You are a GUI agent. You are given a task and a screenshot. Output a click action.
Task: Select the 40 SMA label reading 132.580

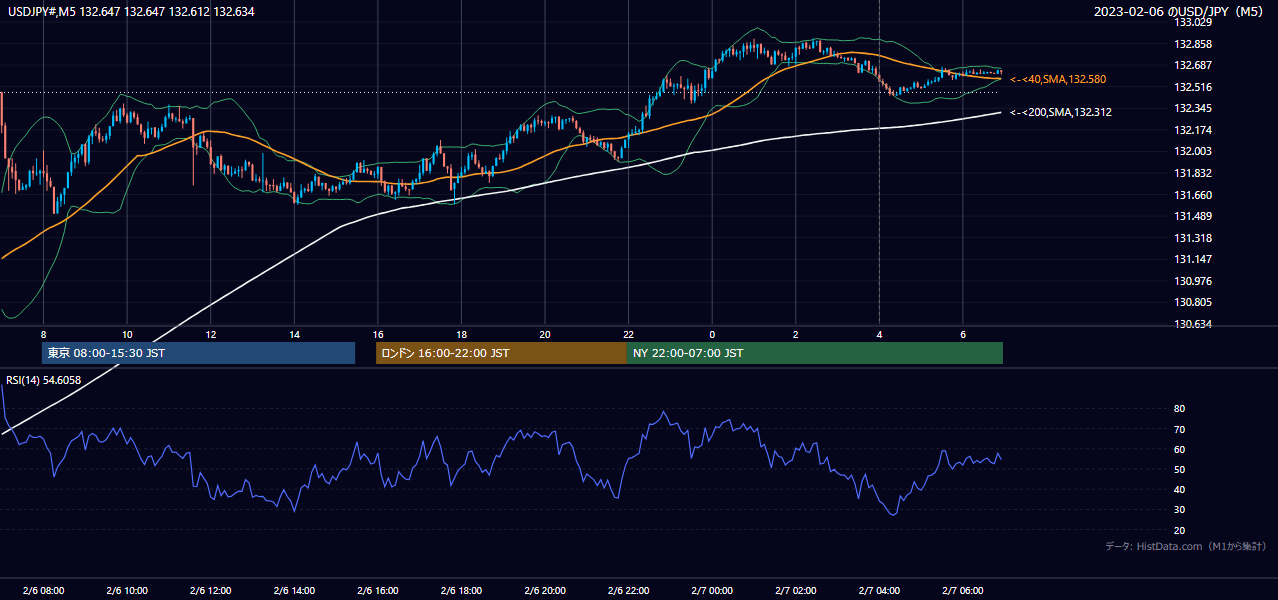[x=1058, y=79]
